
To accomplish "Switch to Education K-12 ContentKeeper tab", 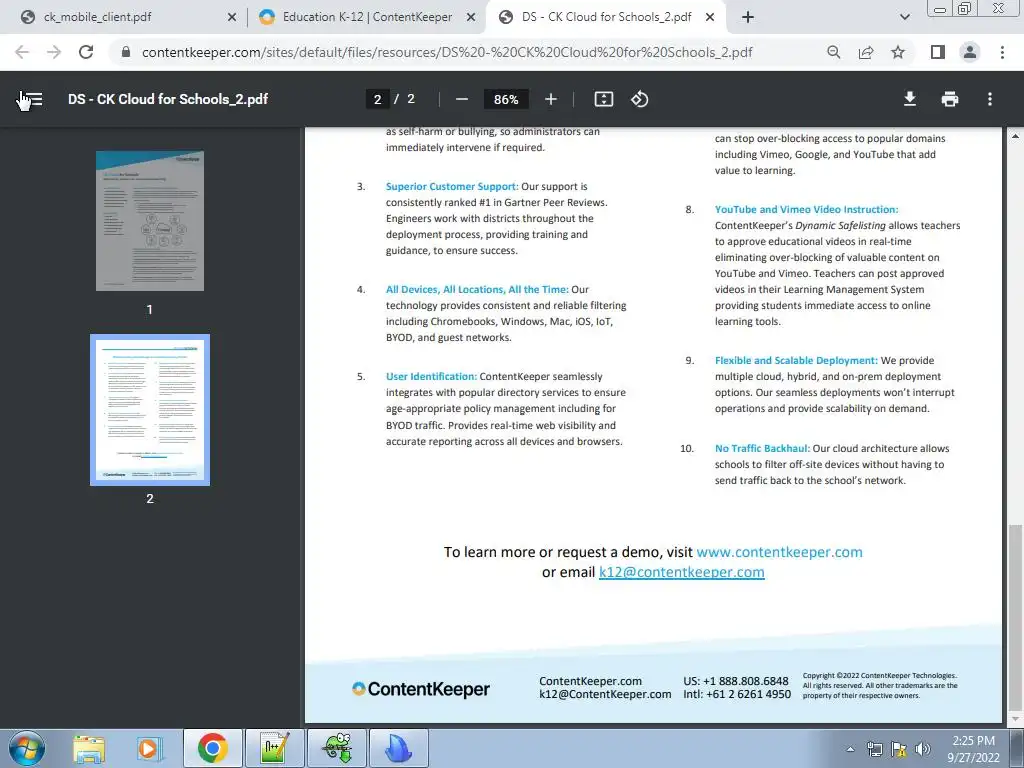I will [367, 17].
